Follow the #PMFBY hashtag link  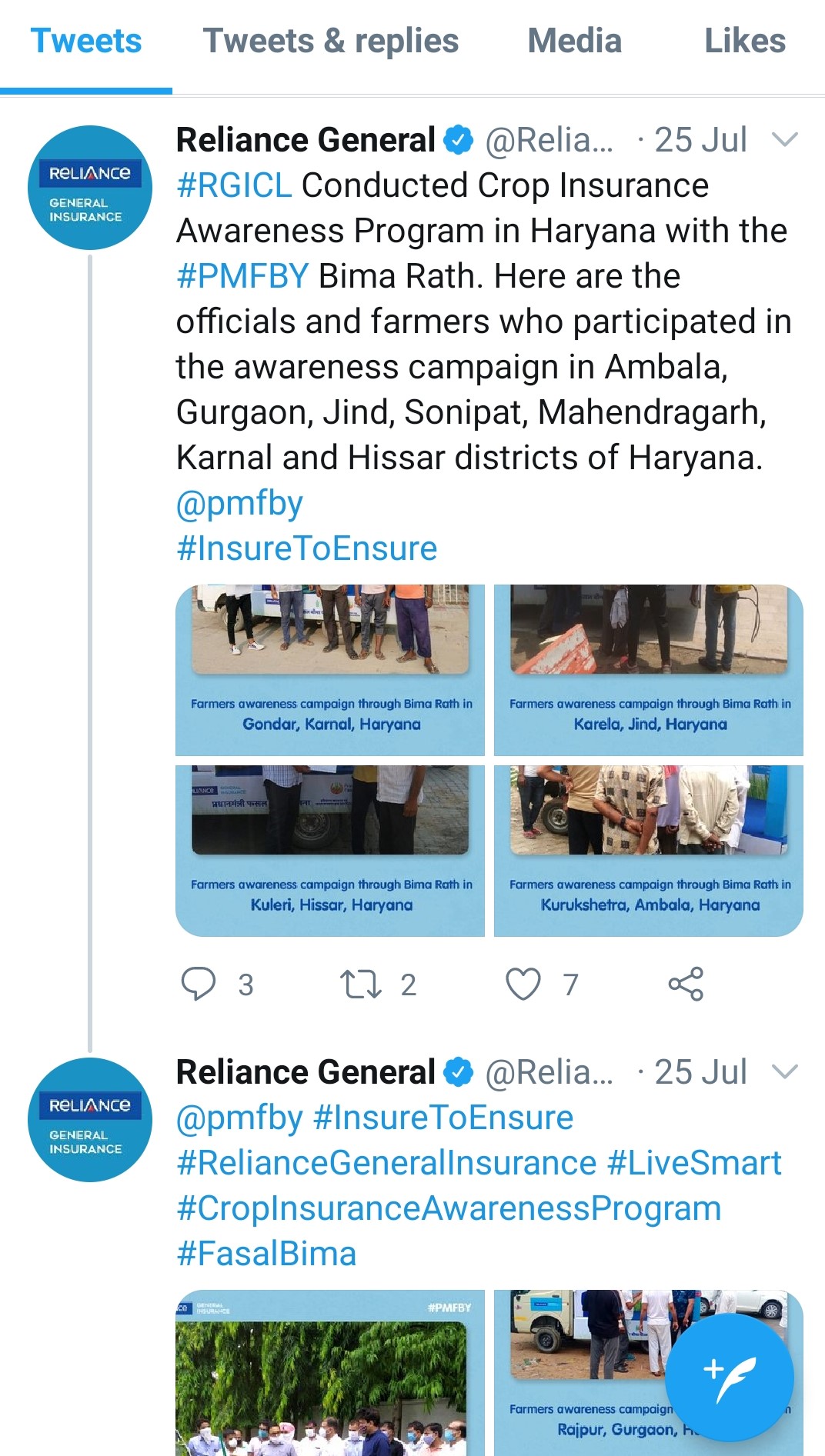click(x=242, y=276)
